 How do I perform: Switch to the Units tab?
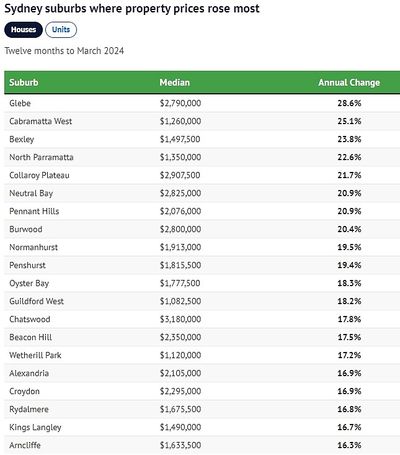click(61, 30)
